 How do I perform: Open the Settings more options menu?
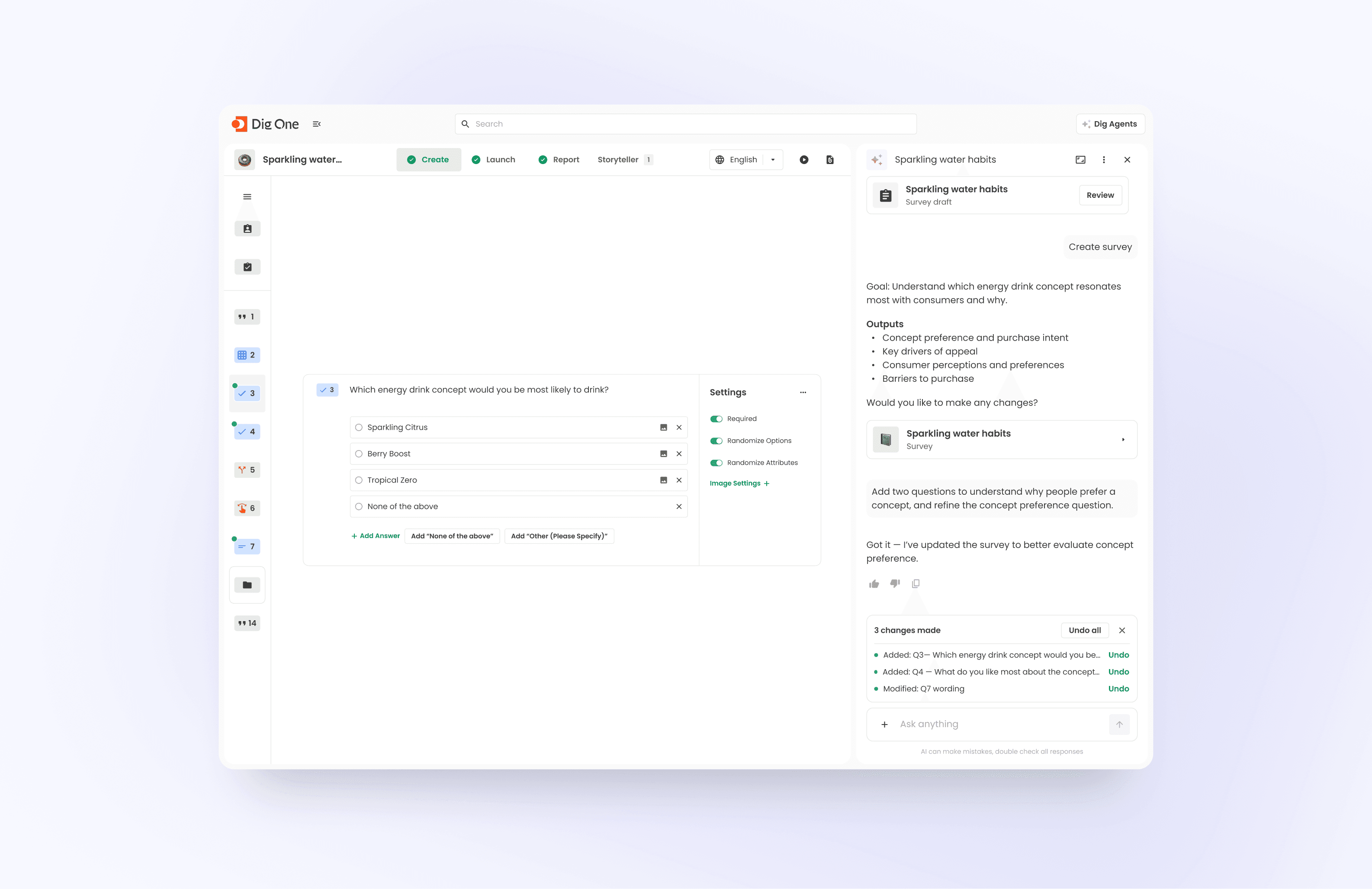tap(803, 393)
